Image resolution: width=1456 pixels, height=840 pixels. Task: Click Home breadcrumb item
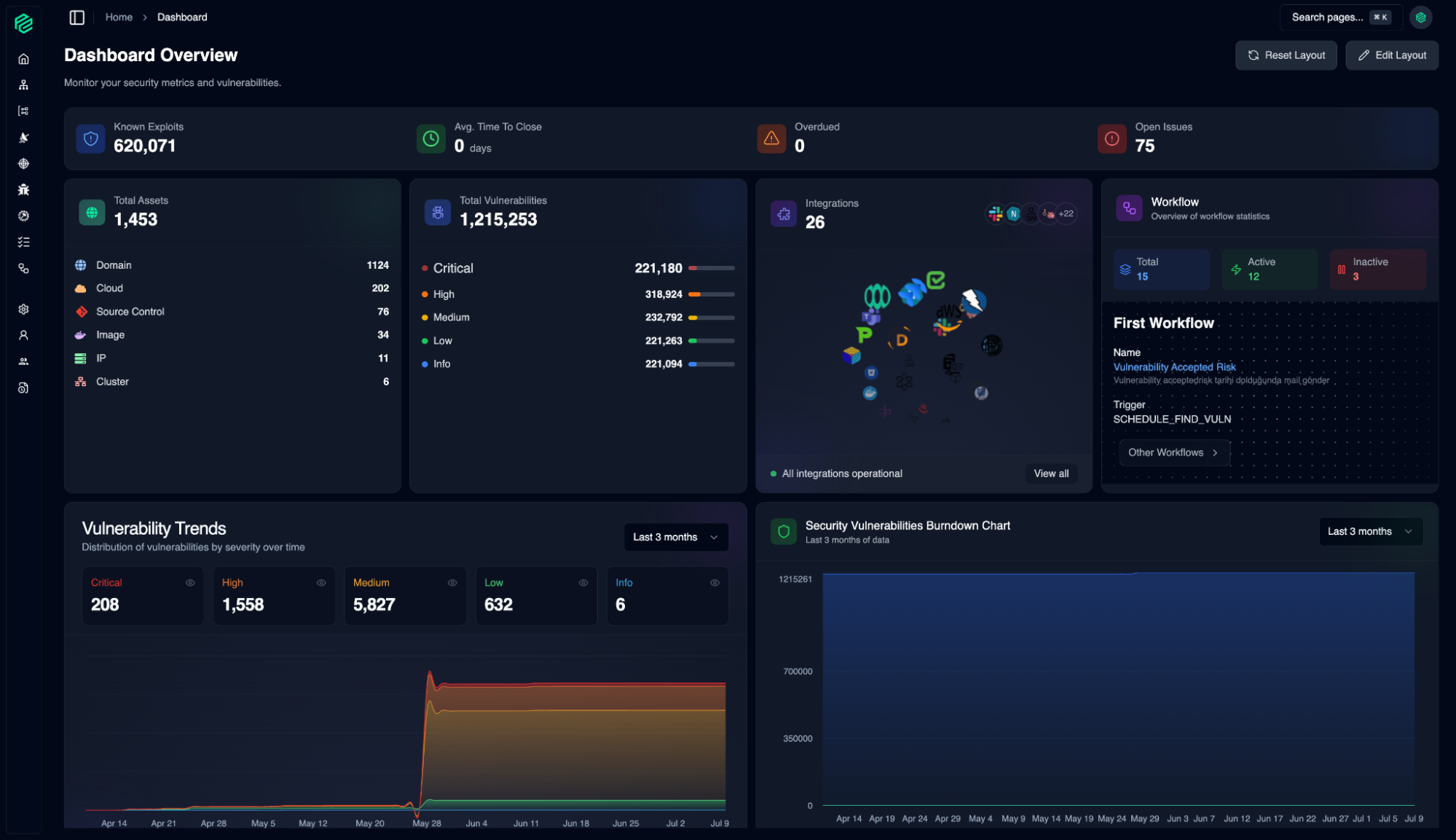coord(119,17)
